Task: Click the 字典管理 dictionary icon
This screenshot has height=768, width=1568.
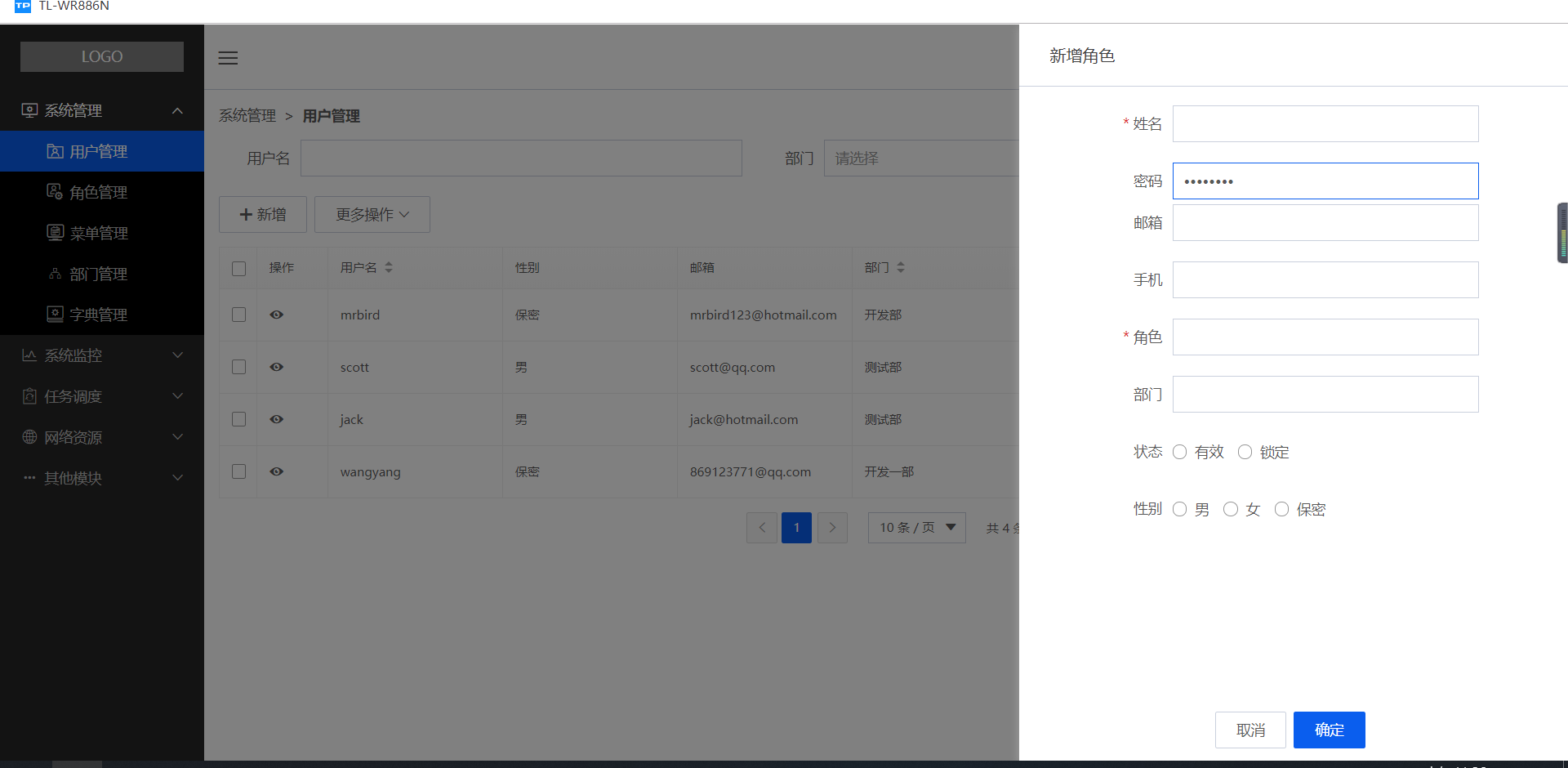Action: (54, 314)
